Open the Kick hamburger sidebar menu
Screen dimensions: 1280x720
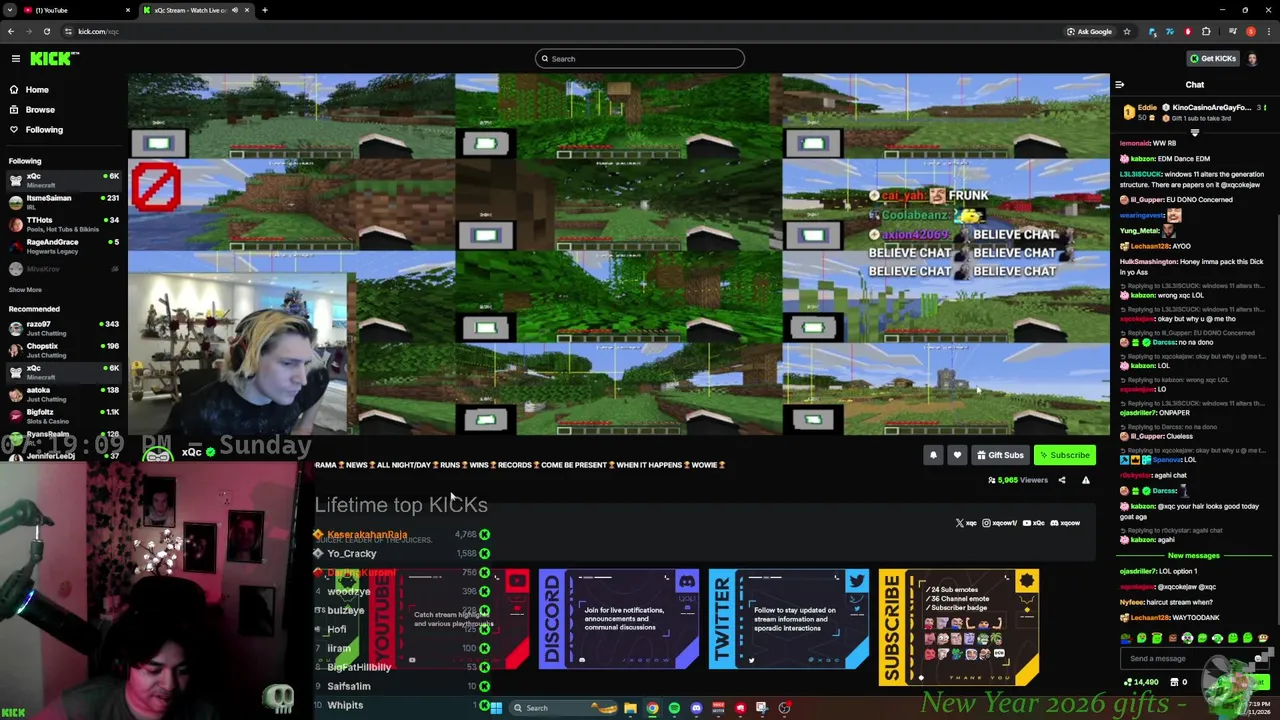[x=16, y=59]
